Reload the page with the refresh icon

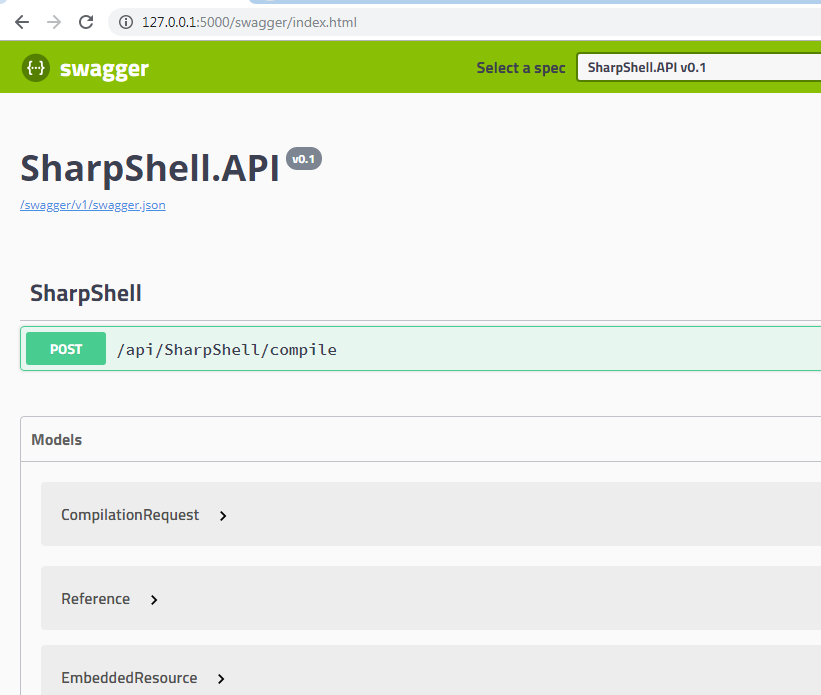point(86,22)
